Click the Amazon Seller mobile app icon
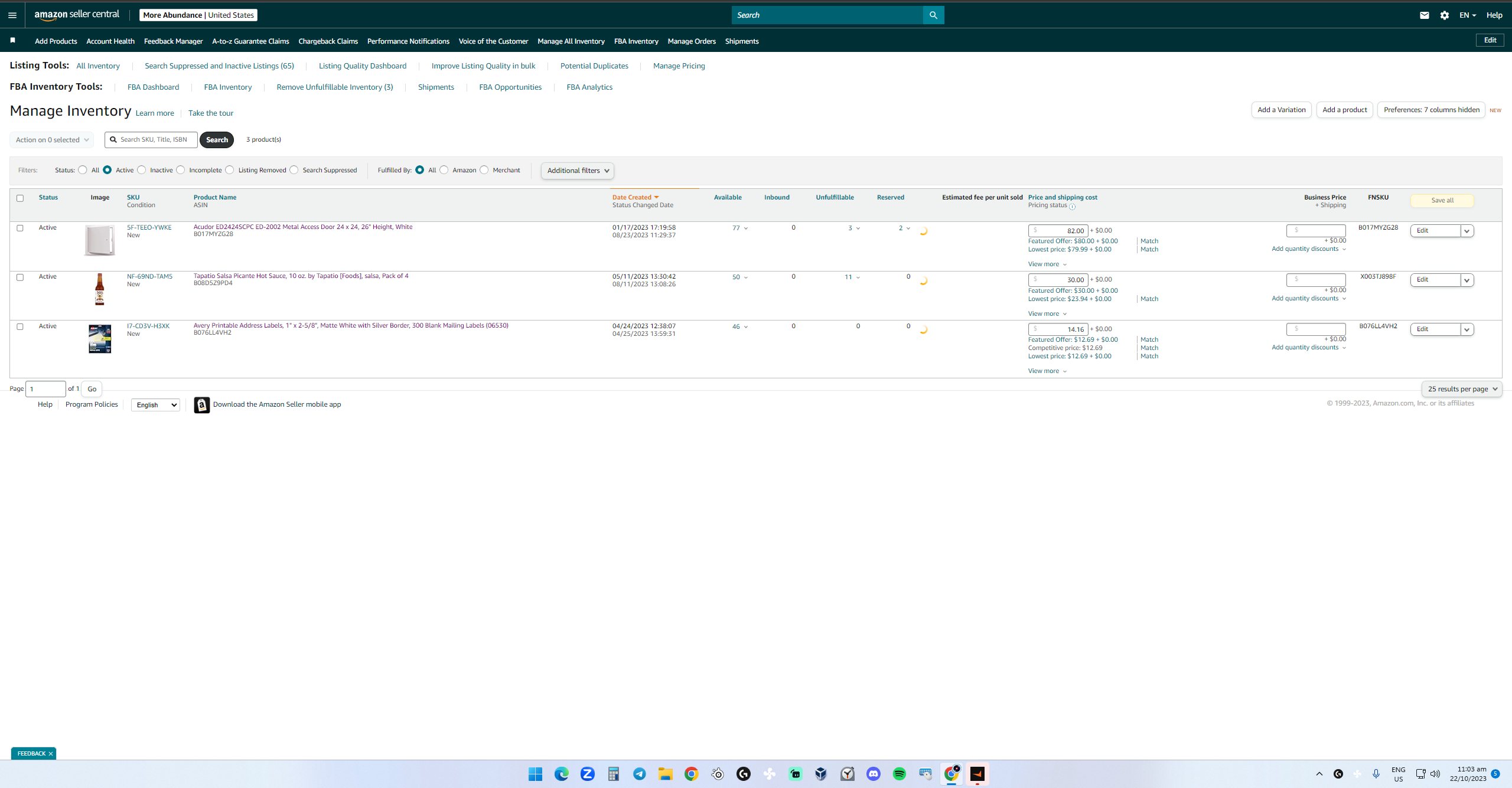The height and width of the screenshot is (788, 1512). pyautogui.click(x=201, y=405)
